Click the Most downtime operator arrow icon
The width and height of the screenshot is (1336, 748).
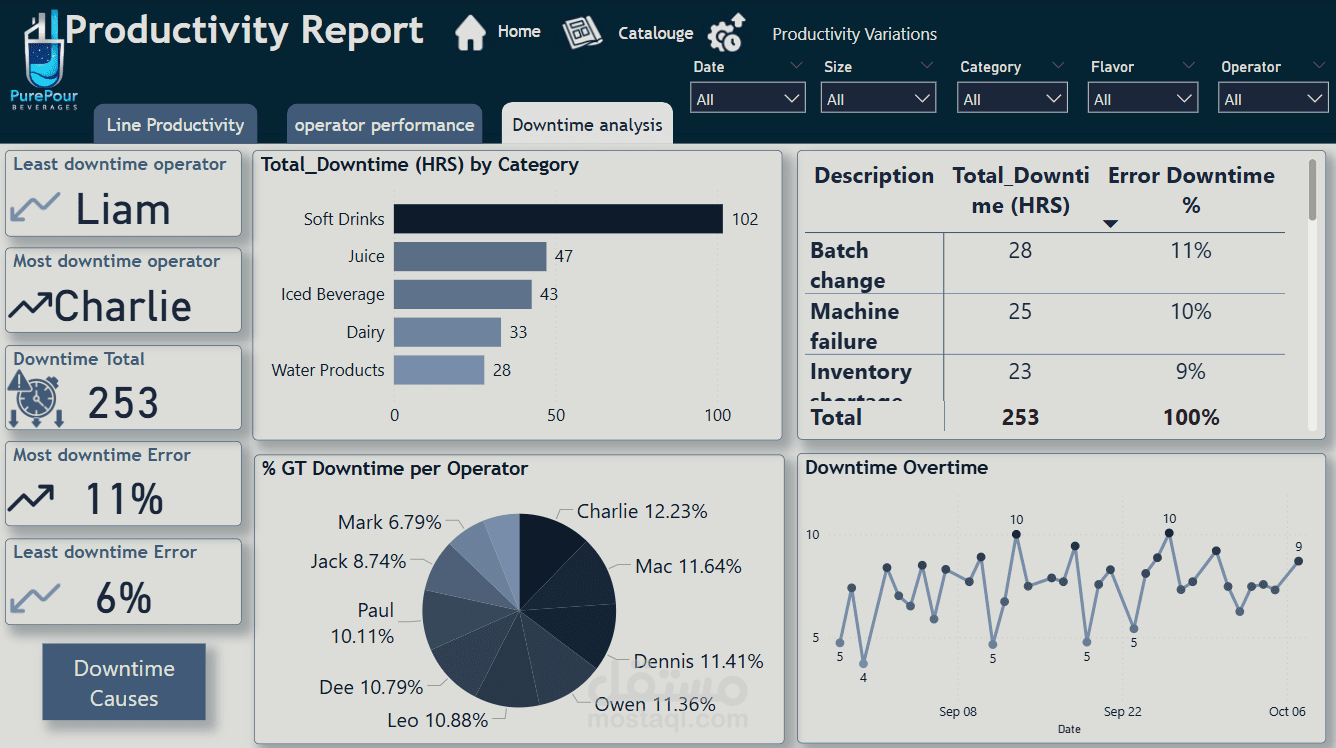click(30, 306)
